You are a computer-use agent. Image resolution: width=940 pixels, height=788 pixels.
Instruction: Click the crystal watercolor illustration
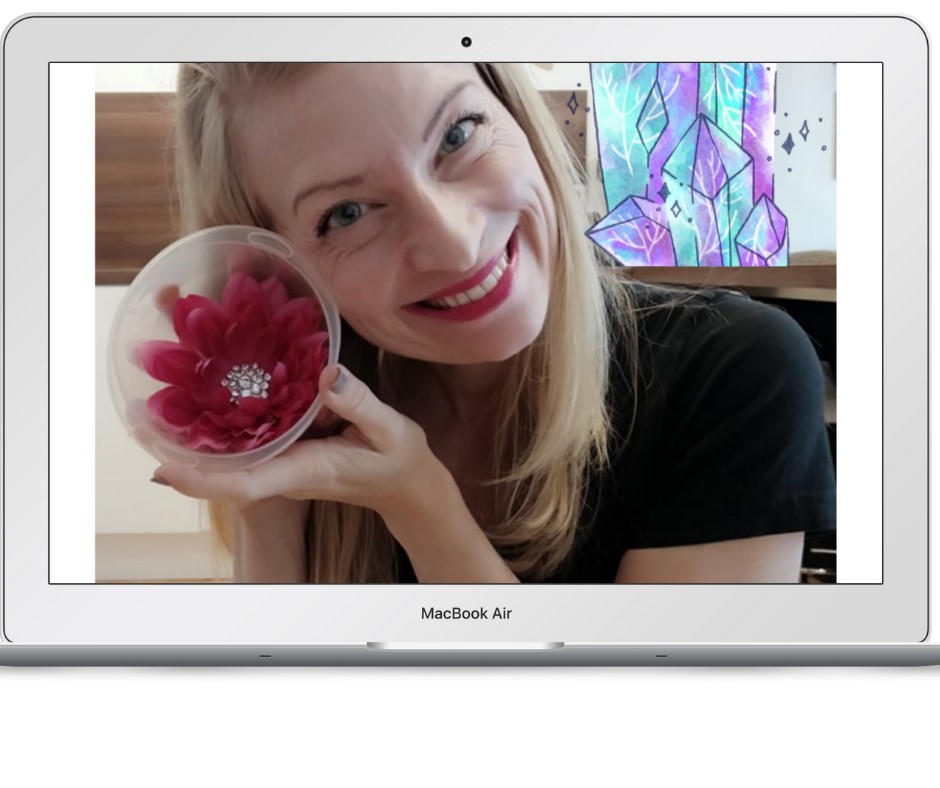688,165
